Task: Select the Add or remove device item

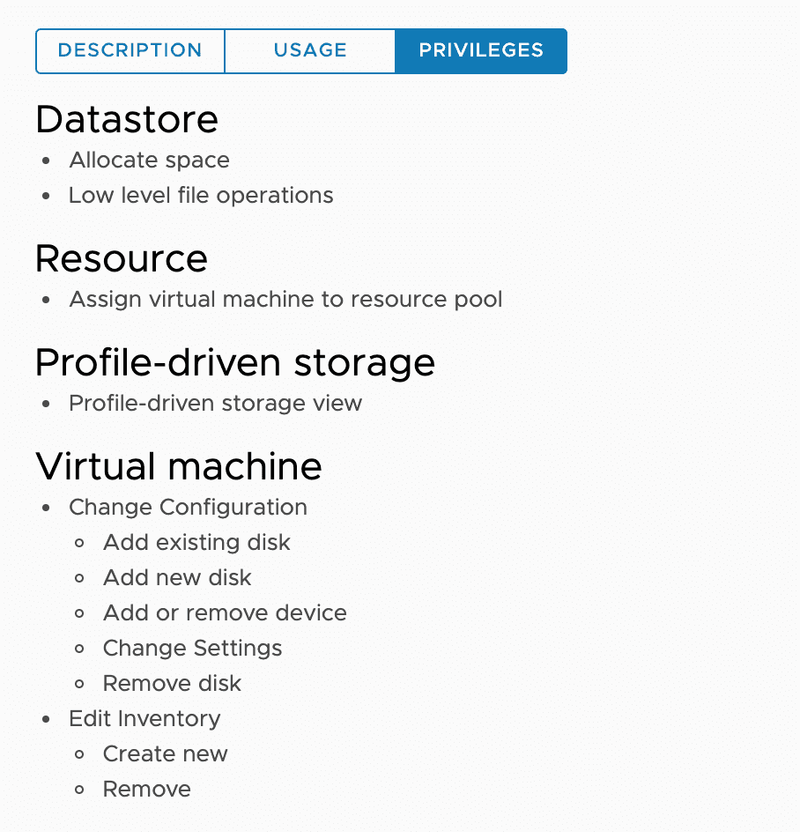Action: click(x=225, y=613)
